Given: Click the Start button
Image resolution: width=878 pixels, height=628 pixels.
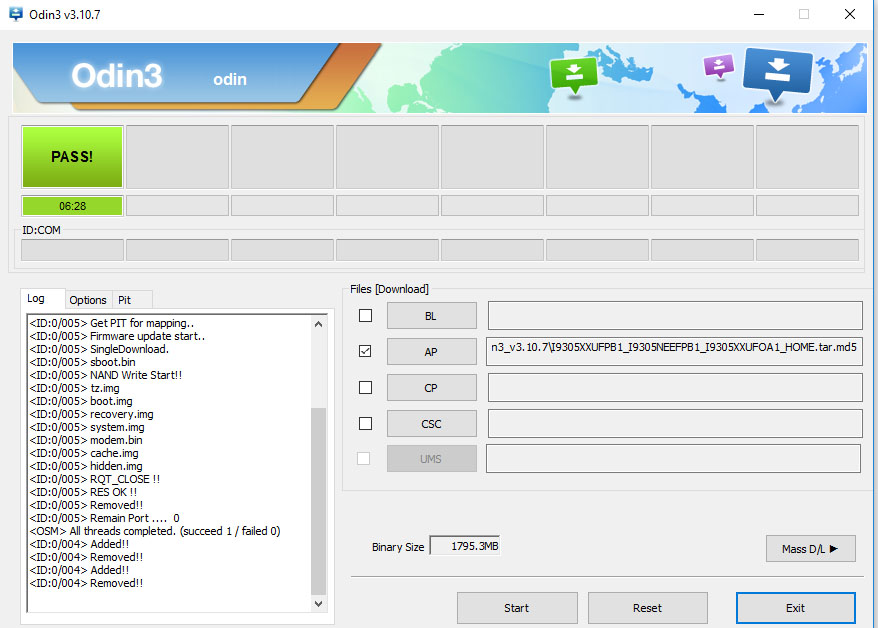Looking at the screenshot, I should 517,608.
